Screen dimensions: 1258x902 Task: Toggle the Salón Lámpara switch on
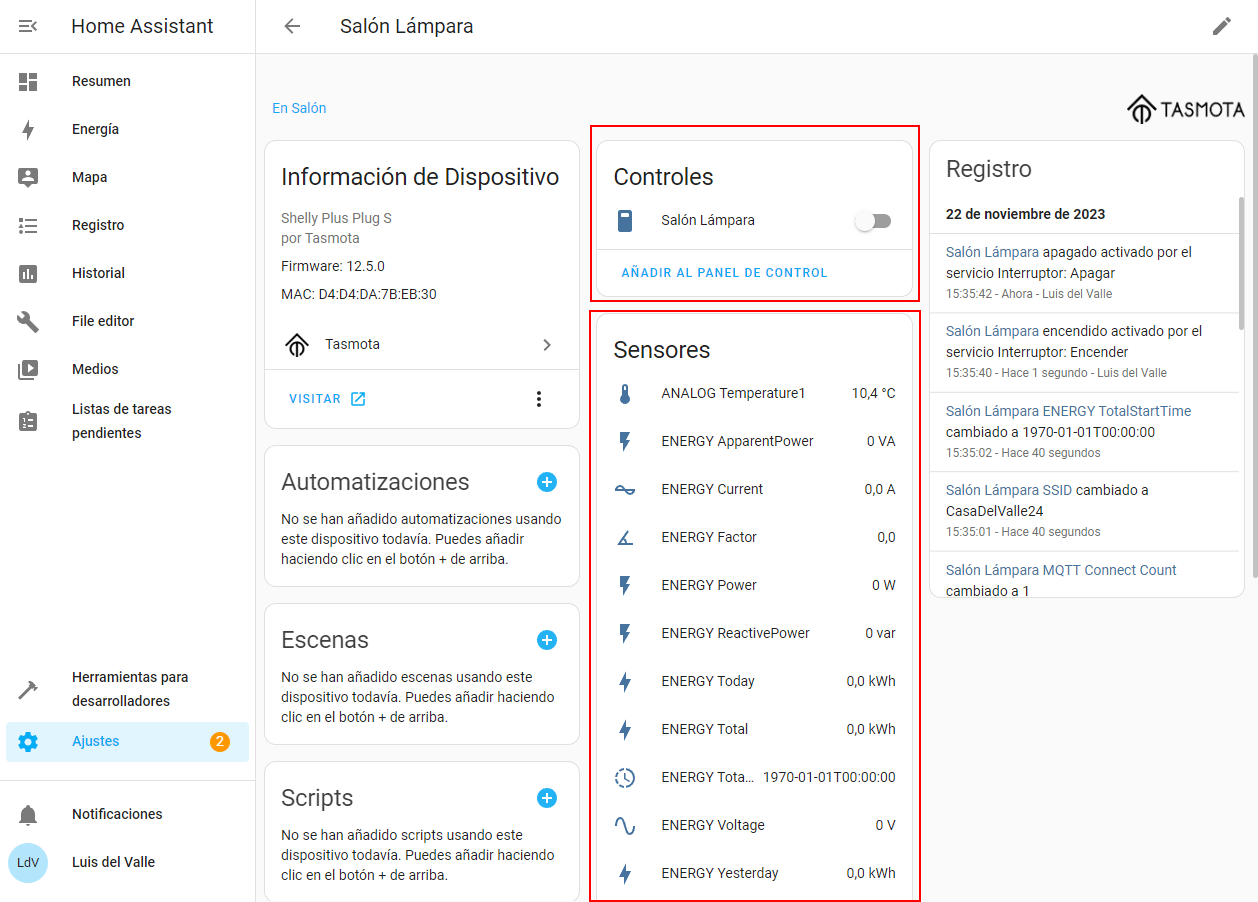click(x=873, y=221)
